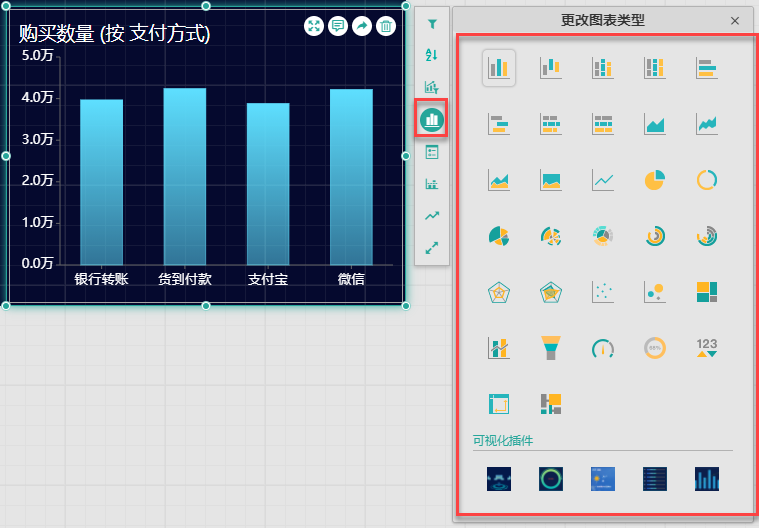The height and width of the screenshot is (528, 759).
Task: Select the floating horizontal bar chart
Action: [499, 124]
